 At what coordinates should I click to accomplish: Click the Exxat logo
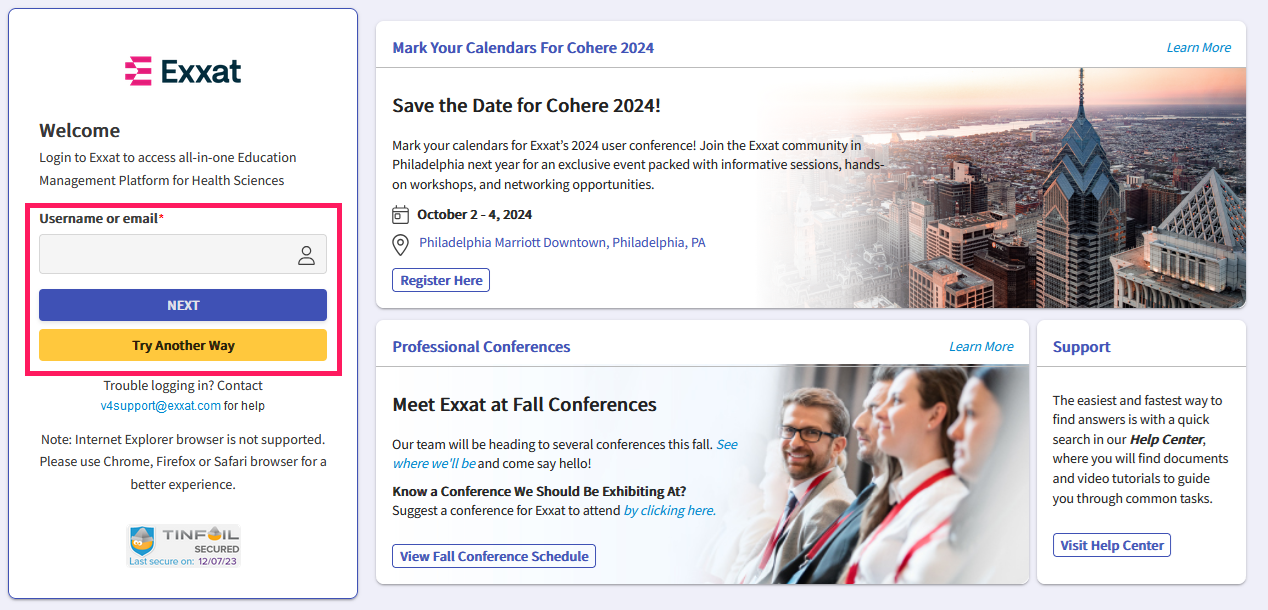click(183, 71)
